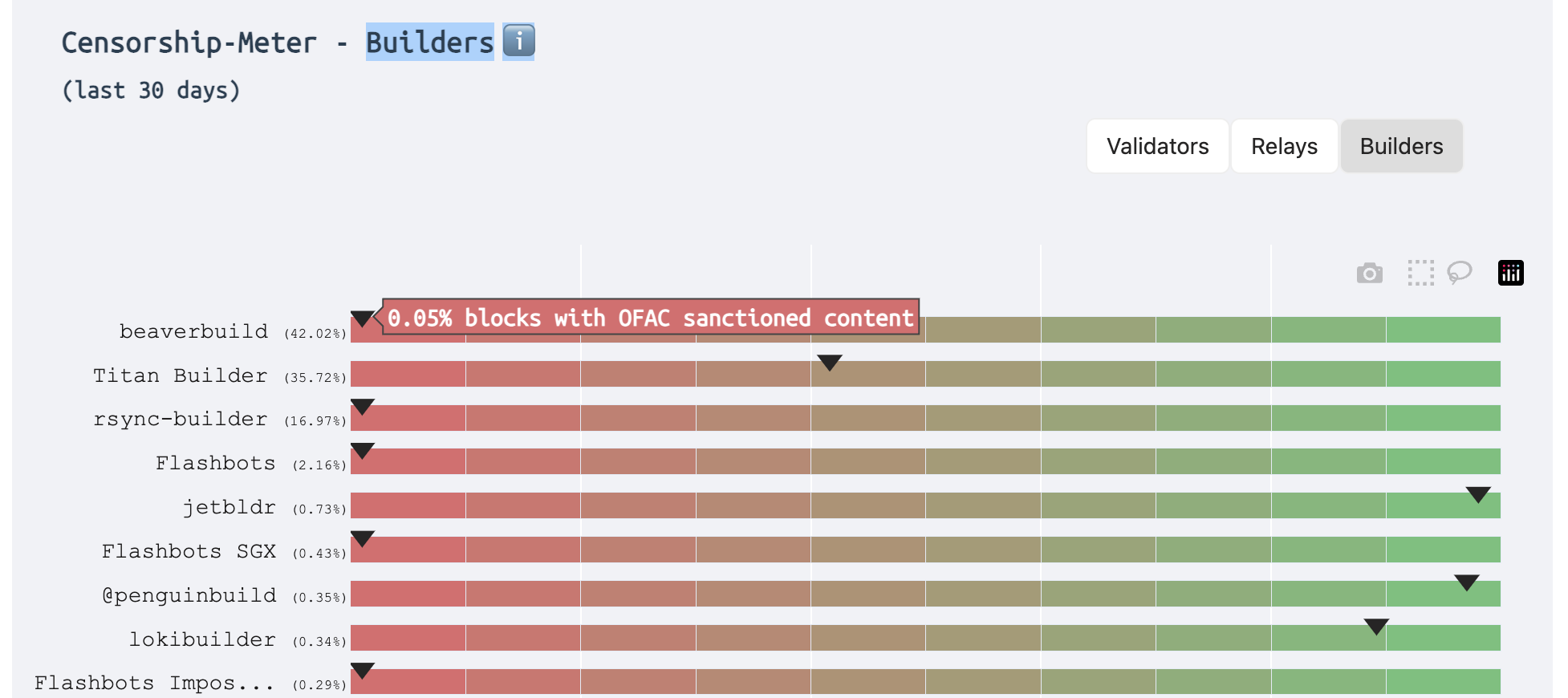Click the info icon beside Builders title
Viewport: 1568px width, 698px height.
(x=518, y=41)
